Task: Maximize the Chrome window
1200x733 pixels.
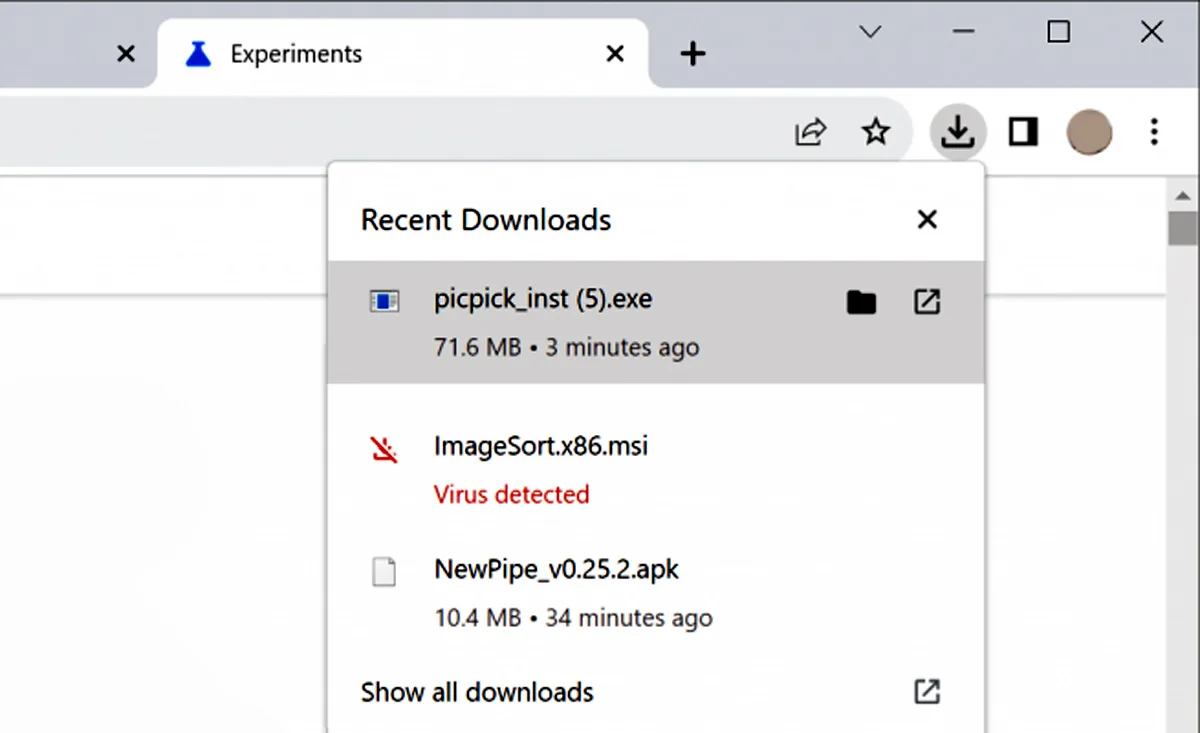Action: [1058, 32]
